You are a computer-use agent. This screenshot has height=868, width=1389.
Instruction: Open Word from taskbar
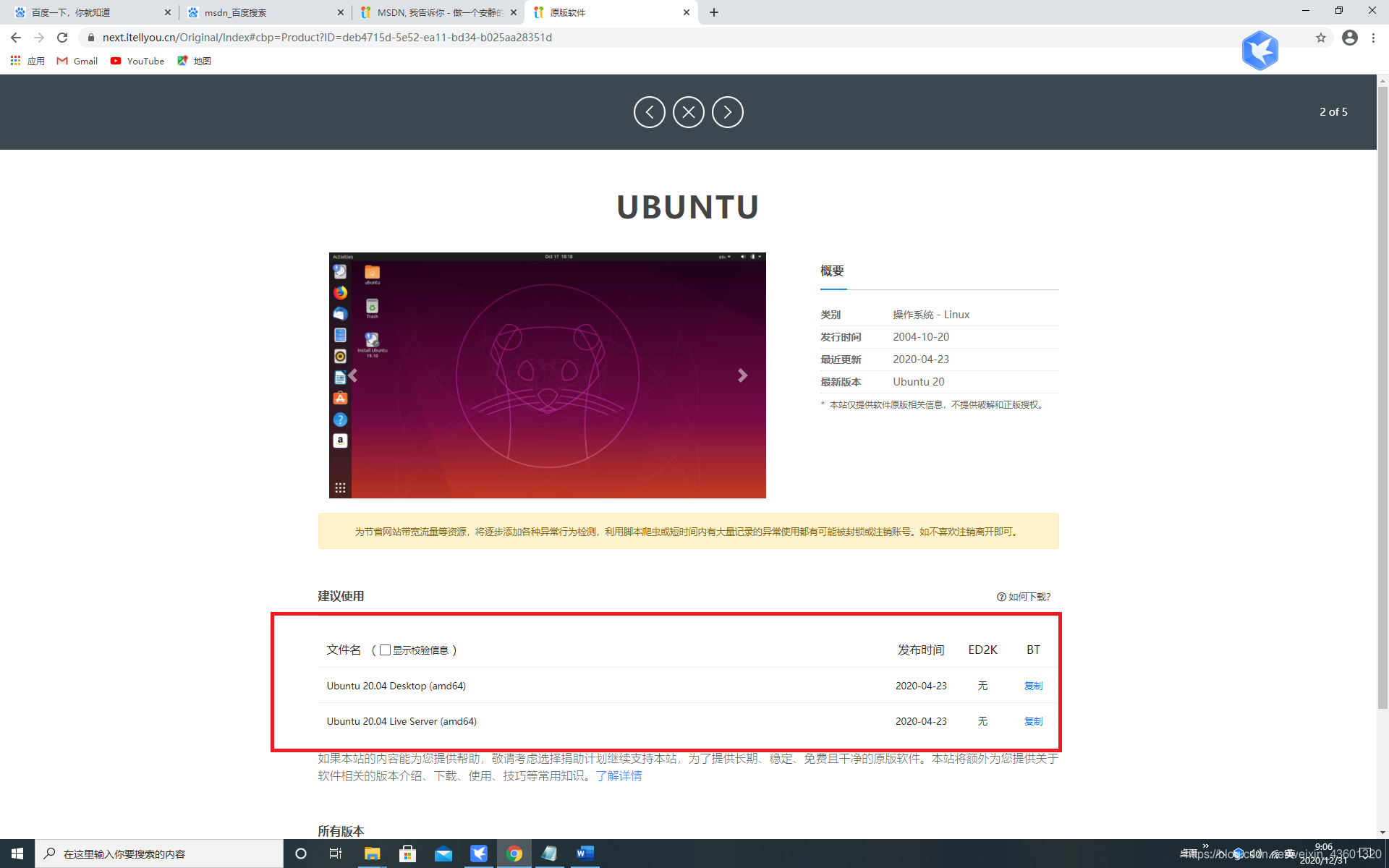coord(585,854)
